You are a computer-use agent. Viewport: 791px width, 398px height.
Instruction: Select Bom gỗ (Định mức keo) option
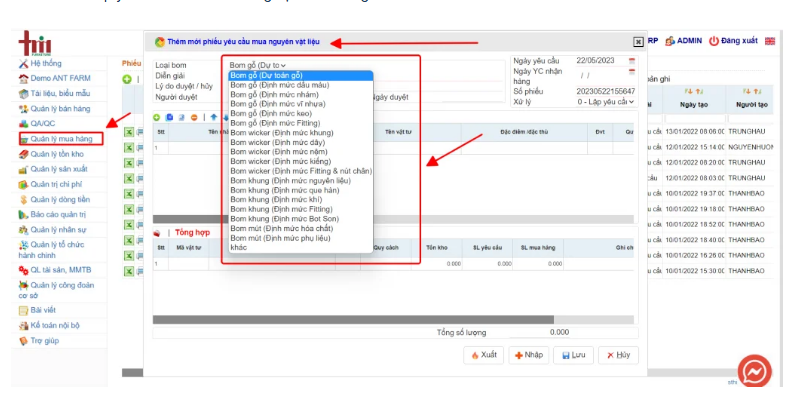[301, 113]
